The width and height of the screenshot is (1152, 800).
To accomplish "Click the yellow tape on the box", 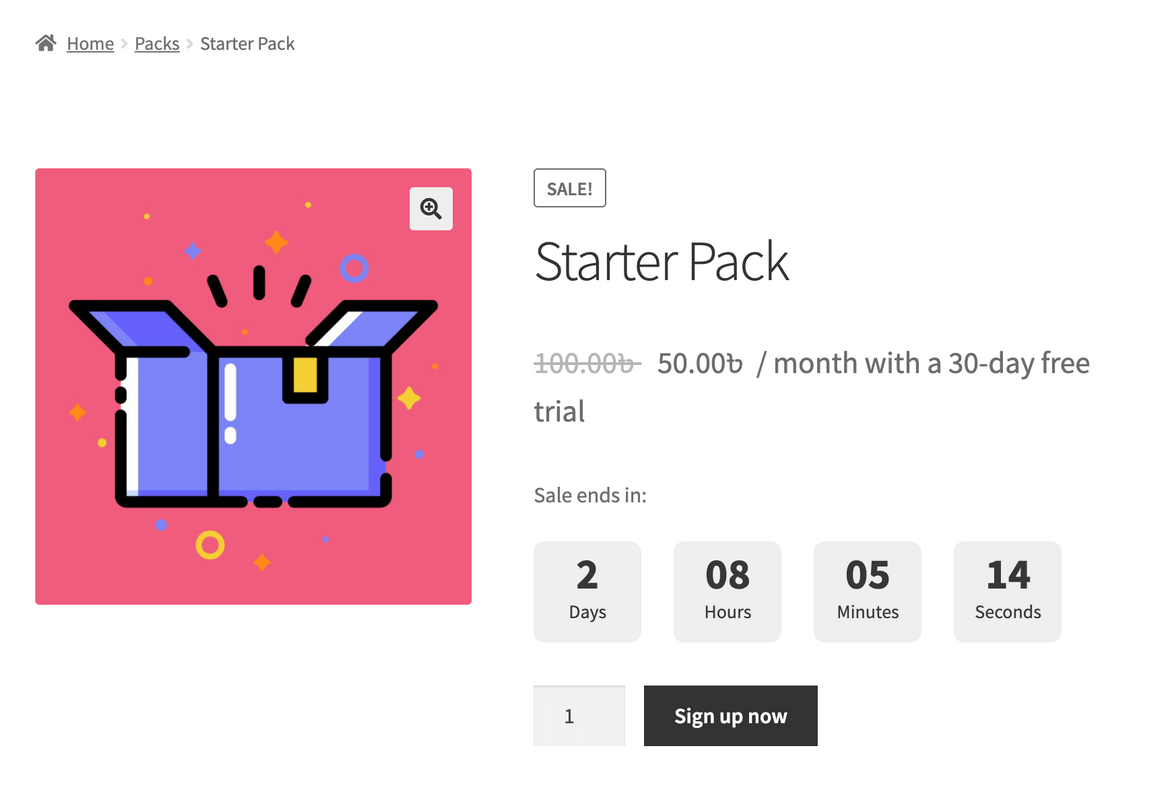I will coord(305,377).
